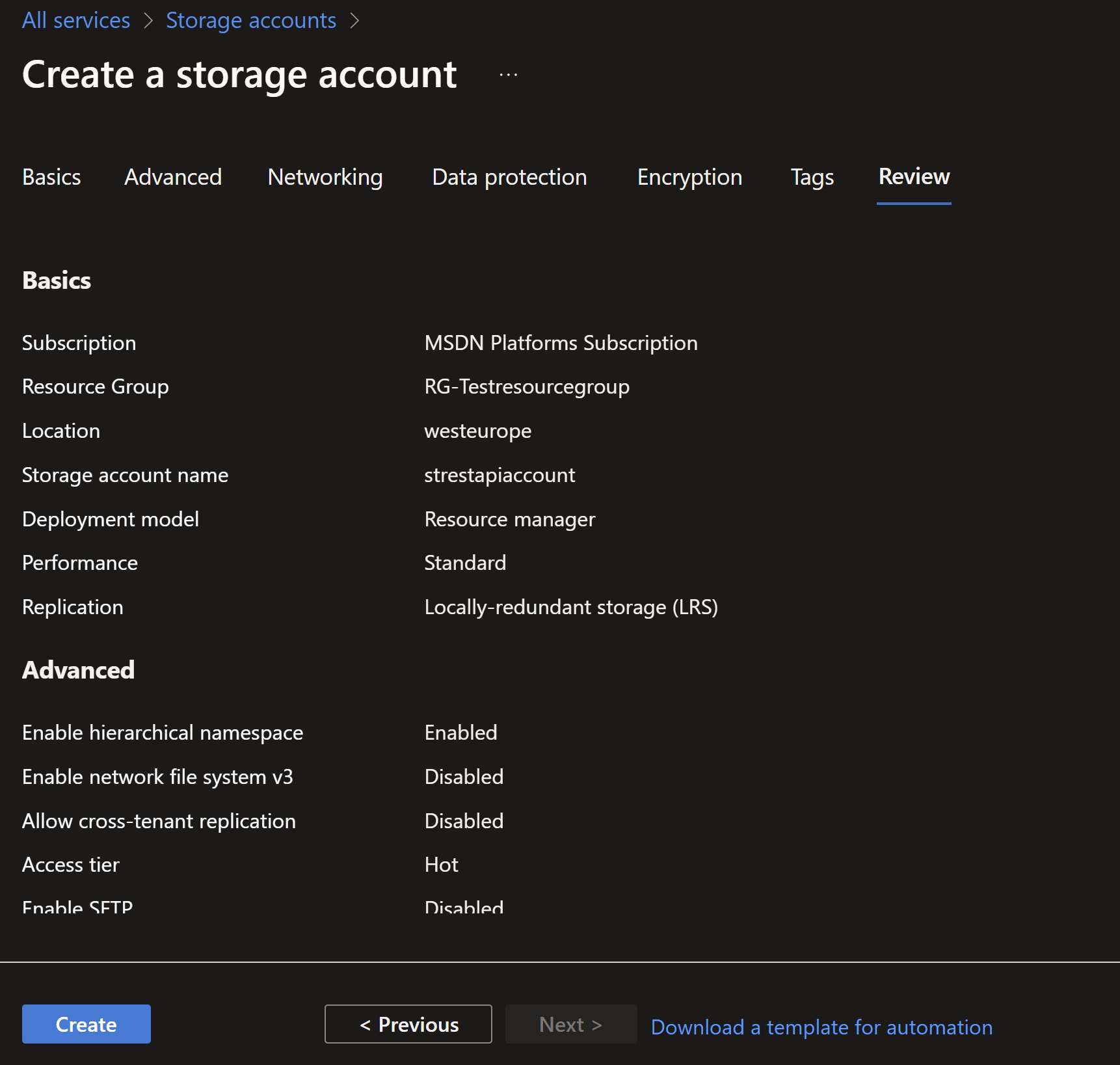Download a template for automation
Image resolution: width=1120 pixels, height=1065 pixels.
[x=821, y=1027]
